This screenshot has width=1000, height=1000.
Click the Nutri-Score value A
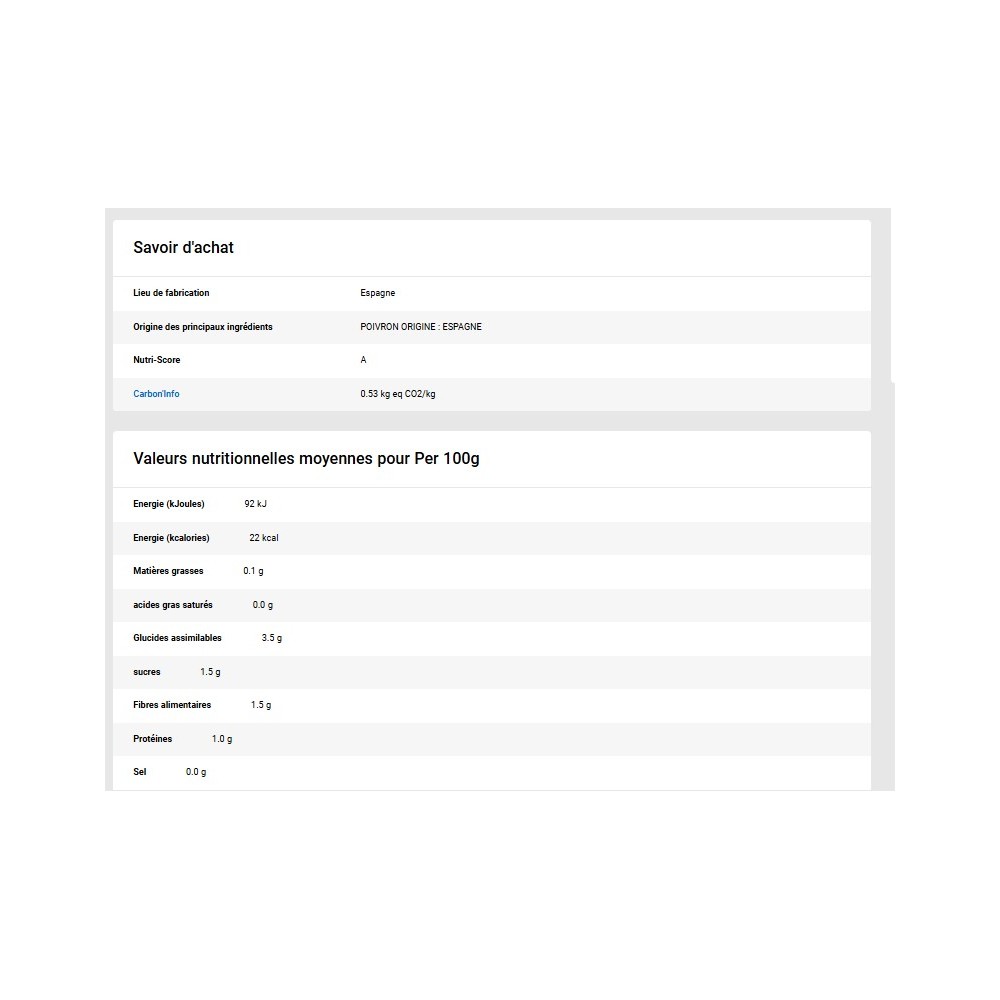coord(363,360)
